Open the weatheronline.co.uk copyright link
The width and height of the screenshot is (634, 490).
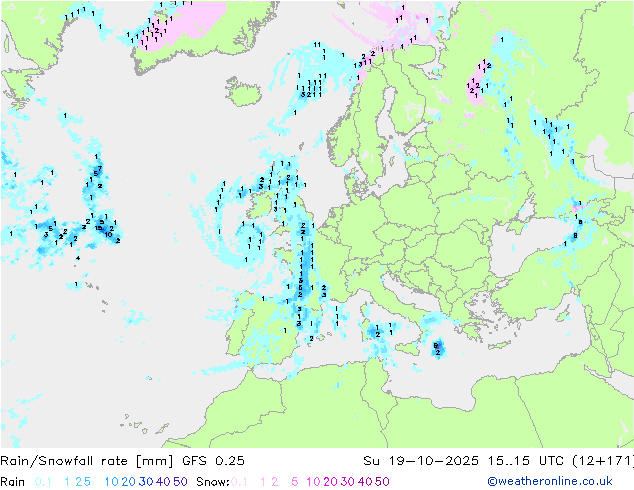(x=550, y=481)
